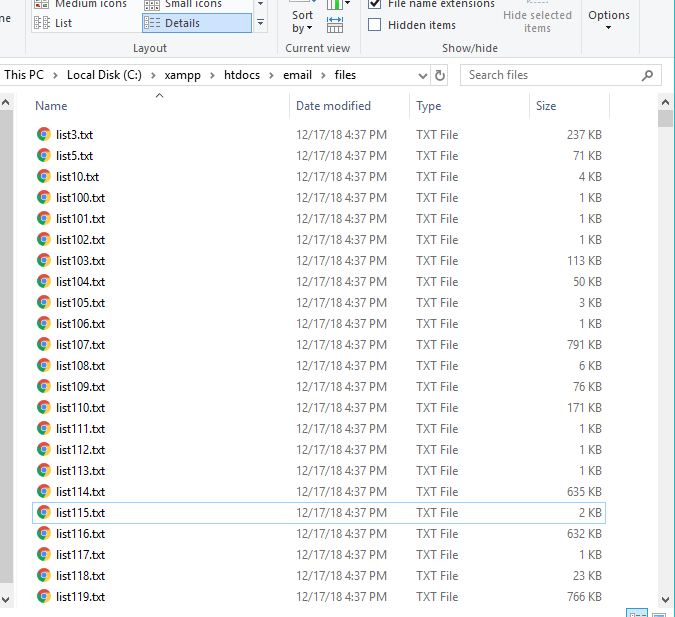Image resolution: width=675 pixels, height=617 pixels.
Task: Click Hide selected items button
Action: (x=537, y=17)
